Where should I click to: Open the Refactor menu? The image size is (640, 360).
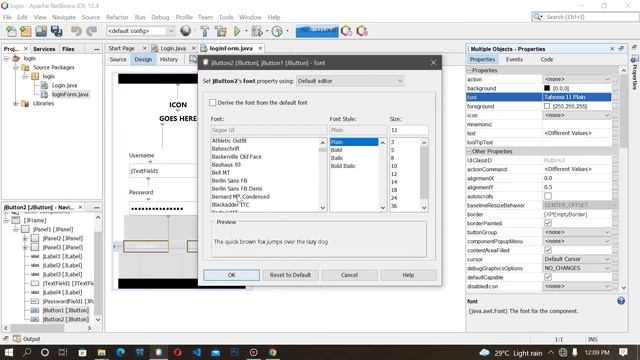117,17
